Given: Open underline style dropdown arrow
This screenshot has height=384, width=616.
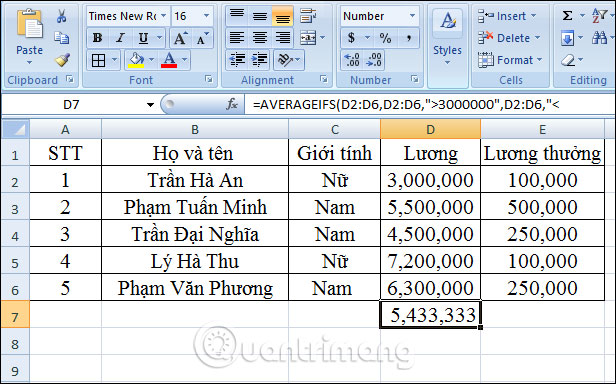Looking at the screenshot, I should click(x=160, y=38).
